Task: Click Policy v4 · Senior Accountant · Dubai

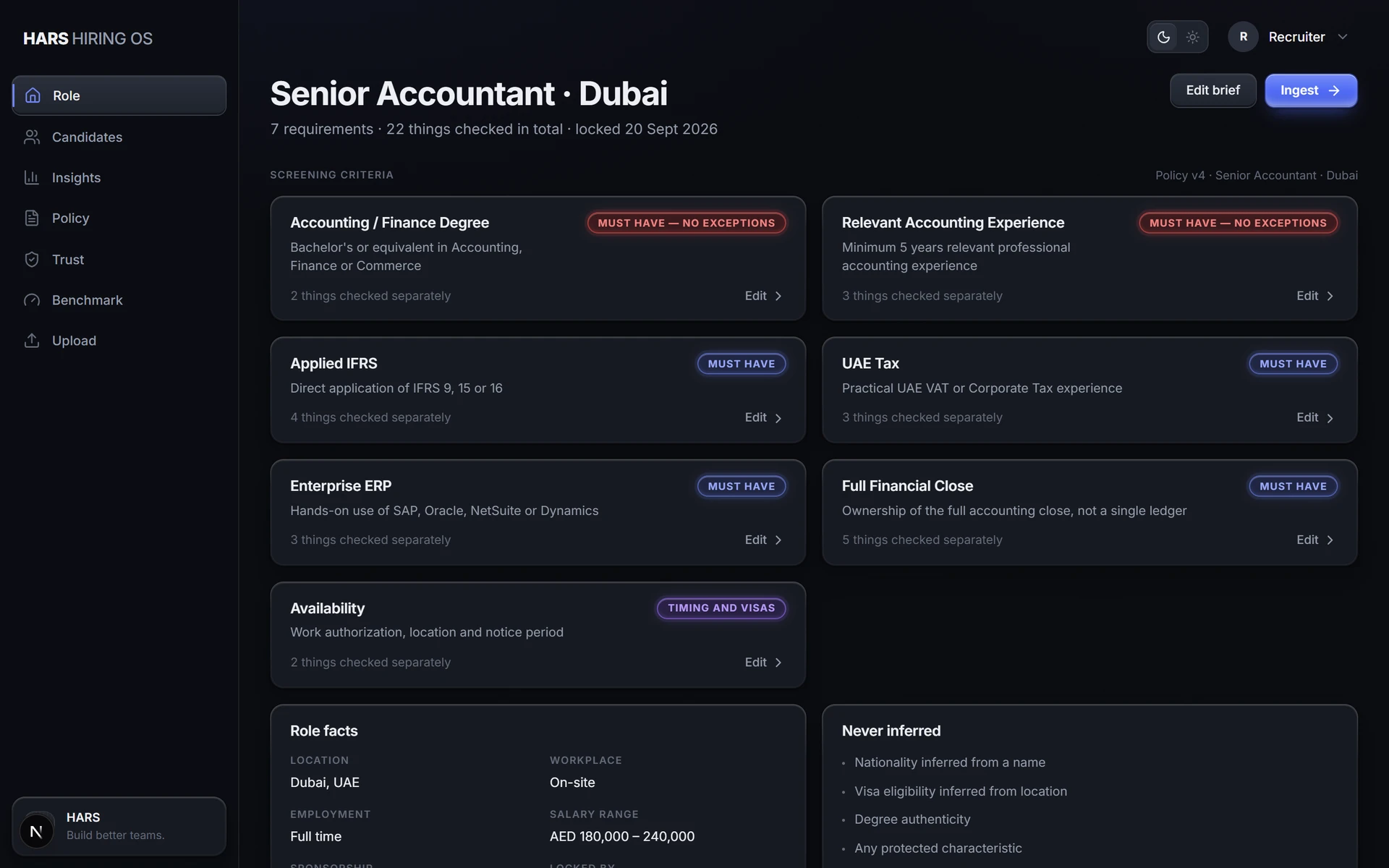Action: [x=1256, y=175]
